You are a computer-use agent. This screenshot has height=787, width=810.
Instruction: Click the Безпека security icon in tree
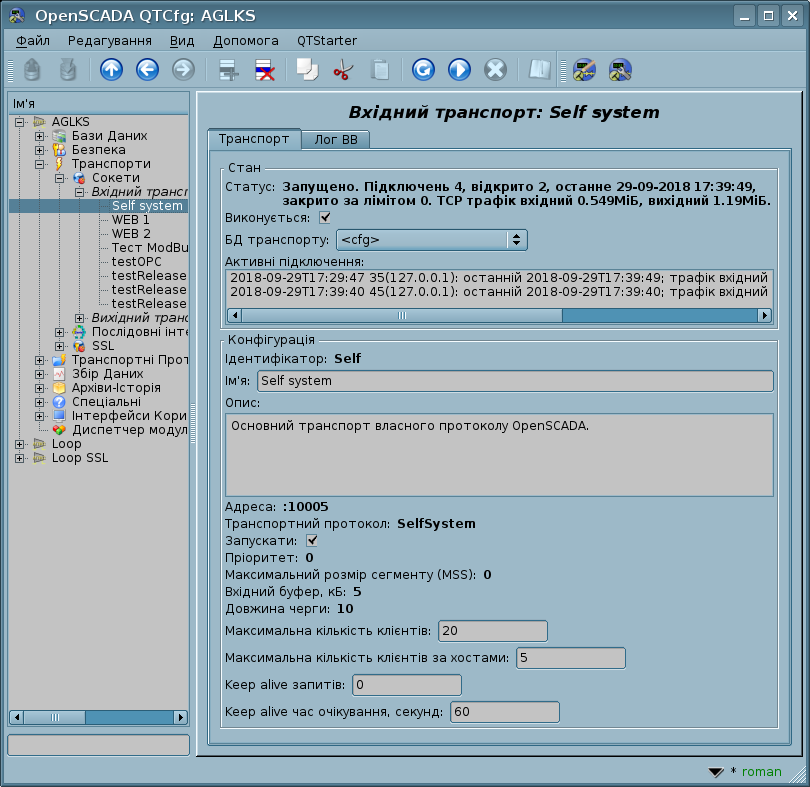[x=59, y=150]
